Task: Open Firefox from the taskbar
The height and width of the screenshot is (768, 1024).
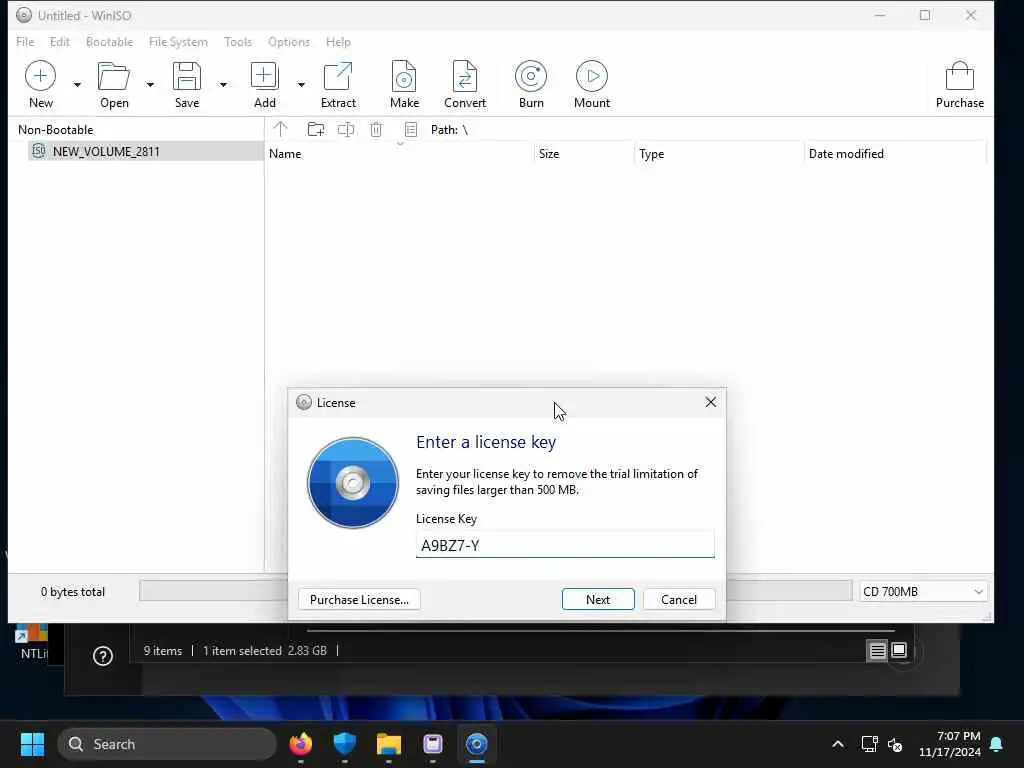Action: pos(300,744)
